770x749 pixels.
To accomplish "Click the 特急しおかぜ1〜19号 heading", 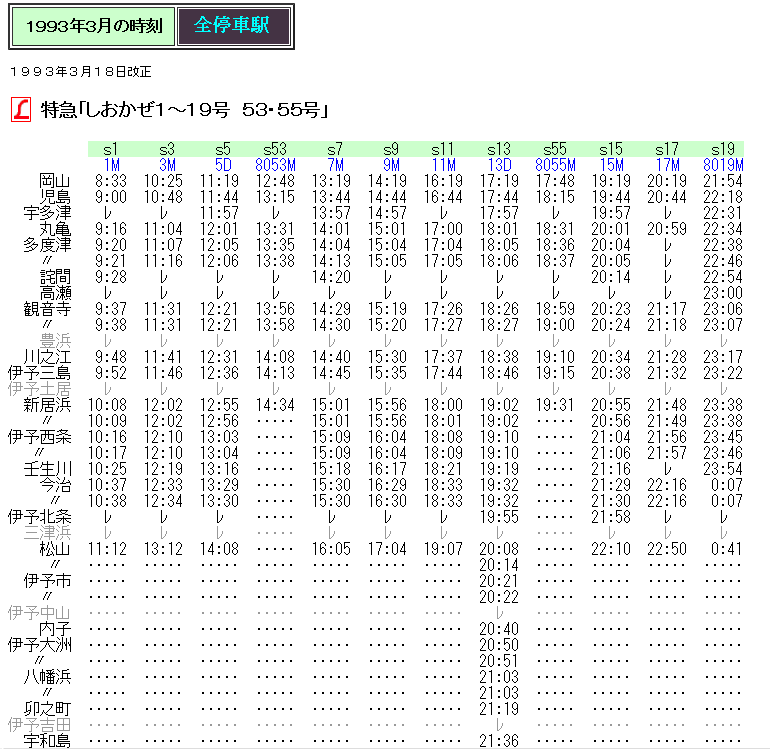I will [184, 109].
